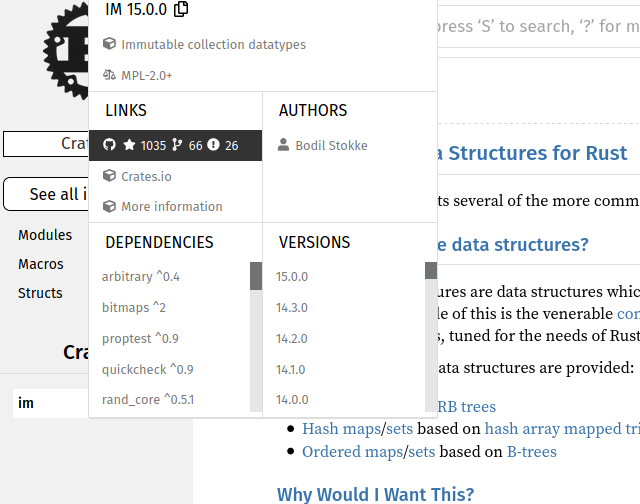Click the Crate box in the left sidebar
640x504 pixels.
[x=46, y=144]
